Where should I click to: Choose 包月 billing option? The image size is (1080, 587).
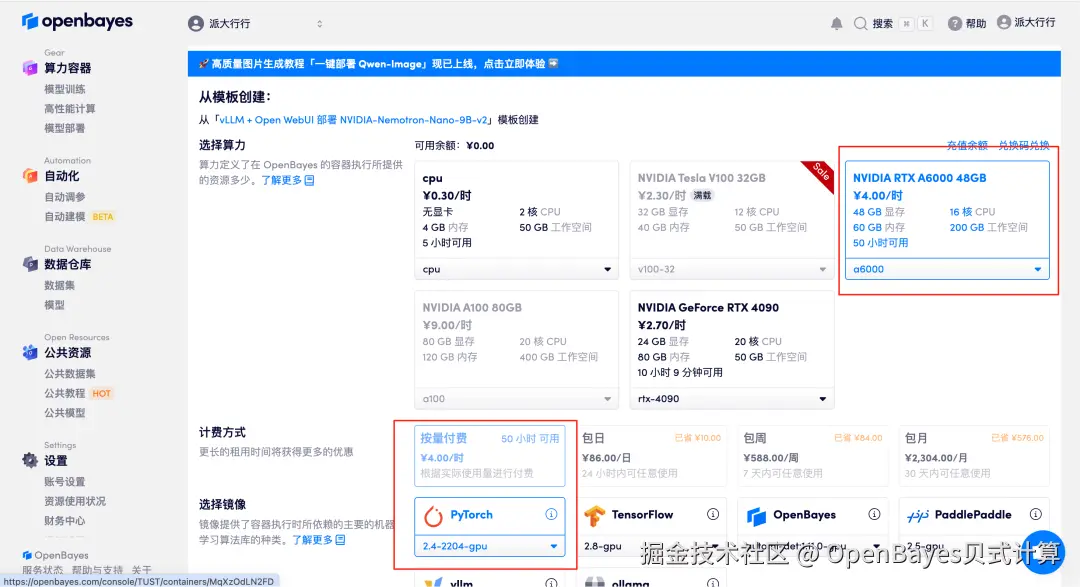pyautogui.click(x=974, y=455)
